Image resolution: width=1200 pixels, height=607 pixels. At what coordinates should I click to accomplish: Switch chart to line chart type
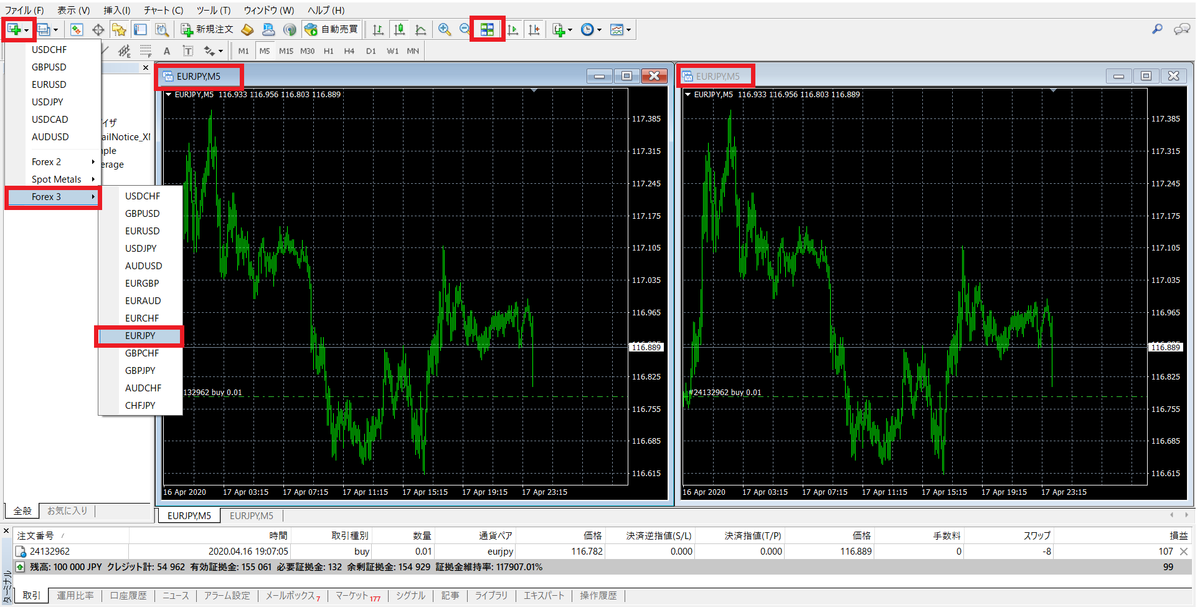click(x=421, y=29)
